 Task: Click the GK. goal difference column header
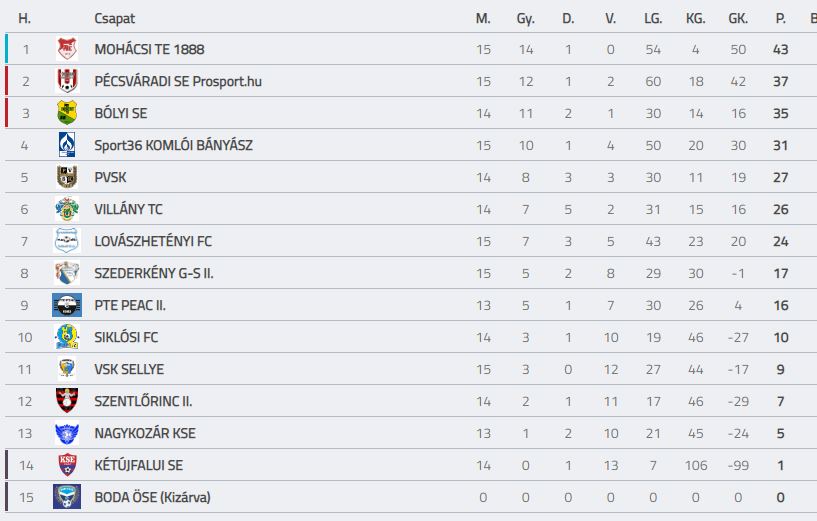tap(738, 19)
